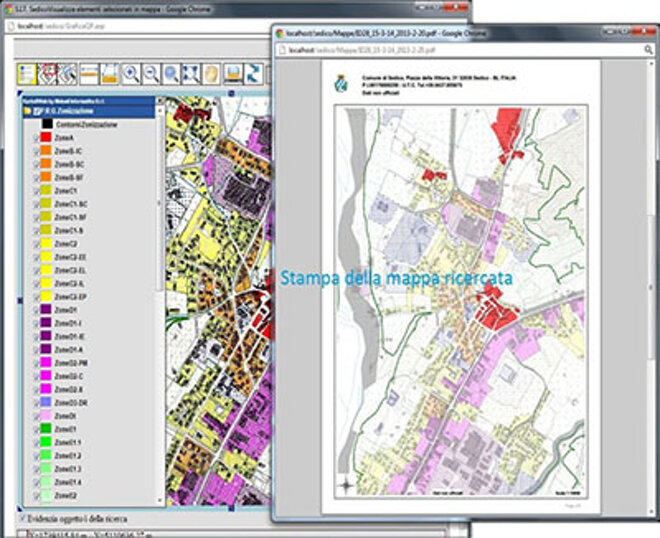Click the refresh map arrows icon
Image resolution: width=660 pixels, height=538 pixels.
[255, 73]
